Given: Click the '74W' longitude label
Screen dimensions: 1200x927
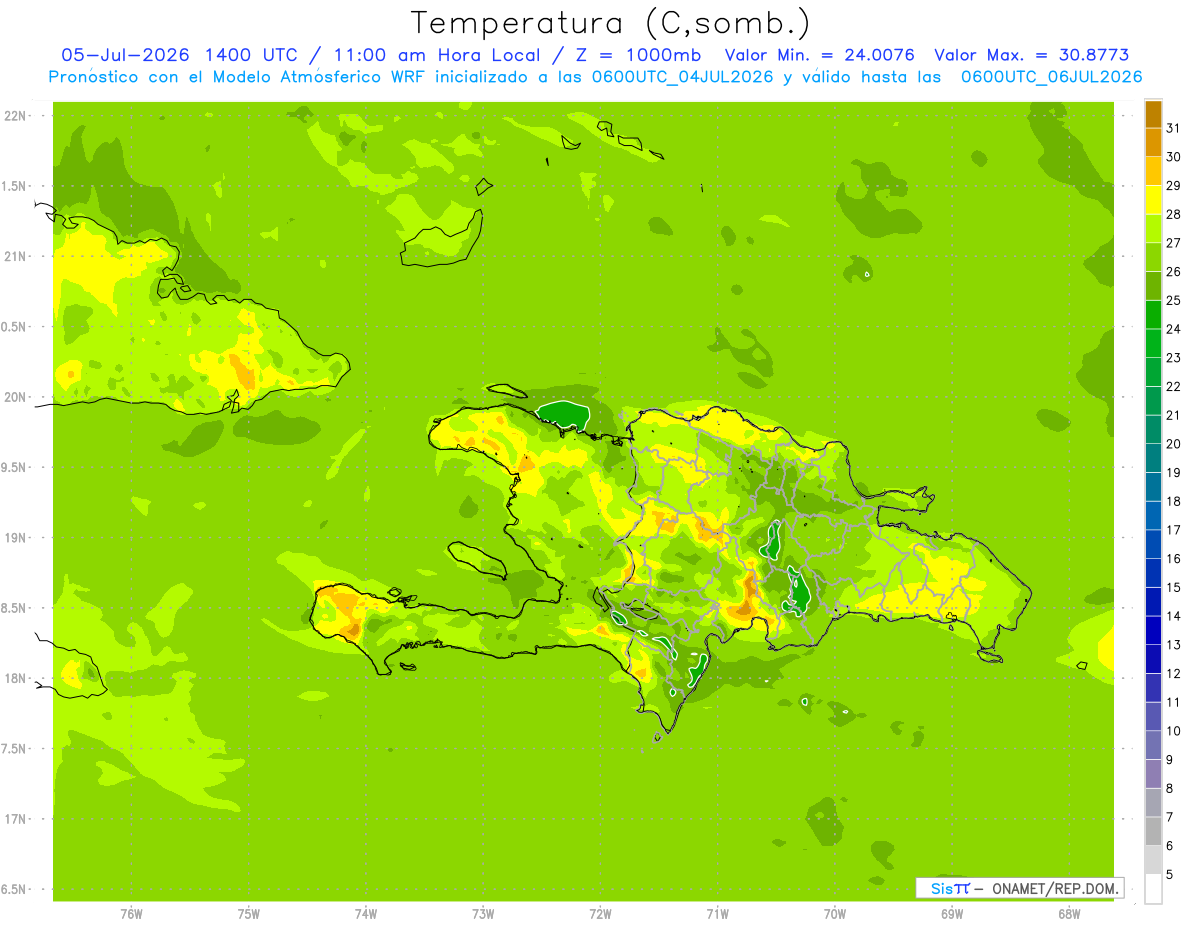Looking at the screenshot, I should point(365,914).
